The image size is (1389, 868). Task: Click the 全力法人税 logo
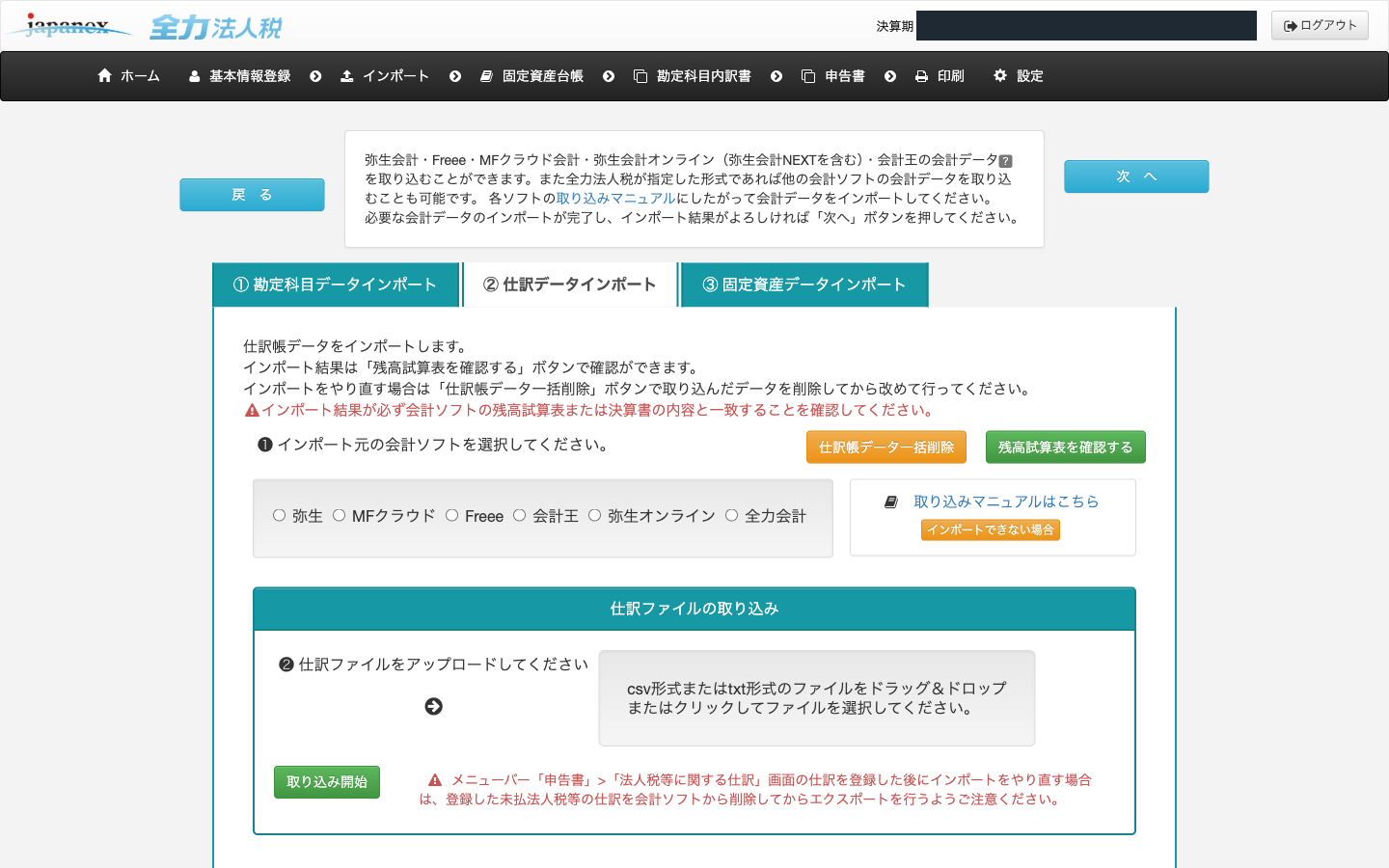(216, 27)
